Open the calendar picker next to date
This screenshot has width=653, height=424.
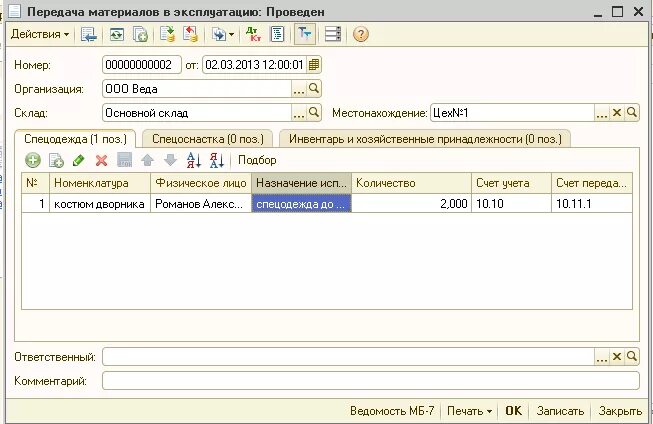point(314,65)
